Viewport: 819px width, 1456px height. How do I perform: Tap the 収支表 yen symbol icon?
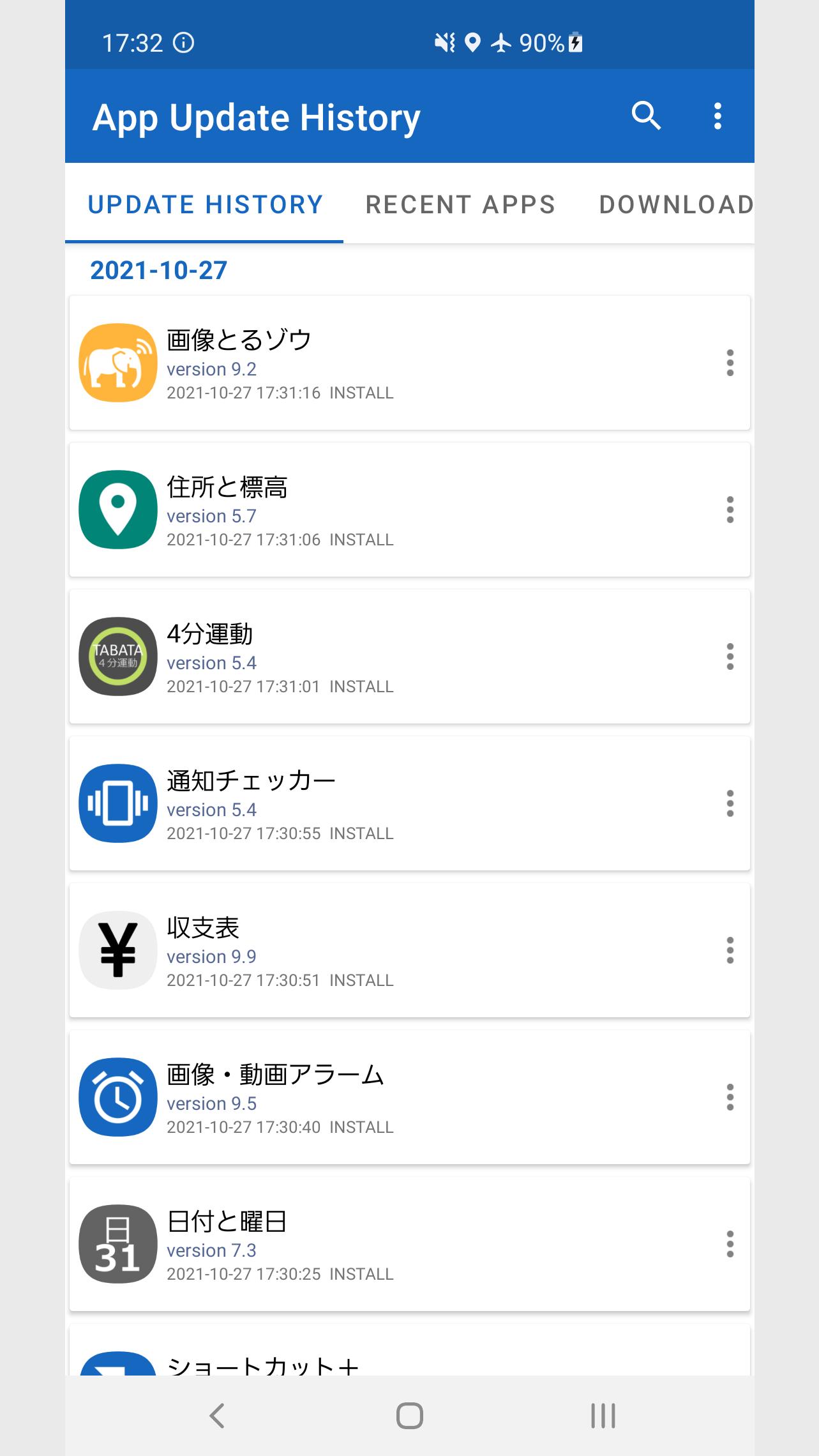click(118, 950)
